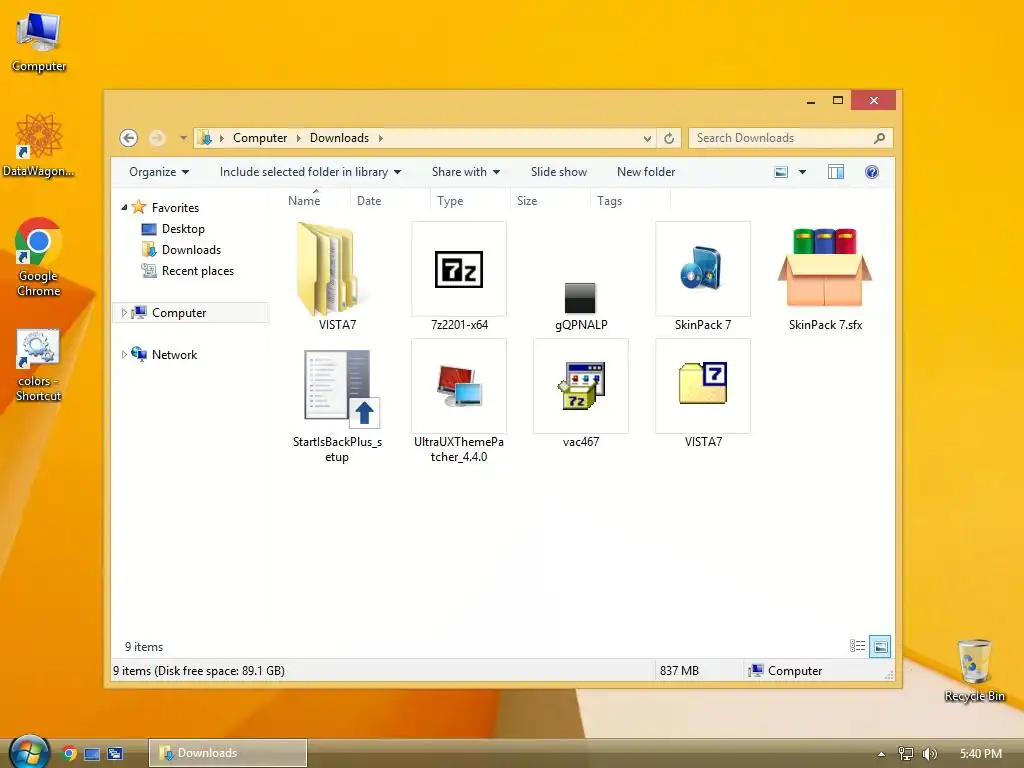Launch Google Chrome desktop shortcut
The image size is (1024, 768).
[39, 257]
